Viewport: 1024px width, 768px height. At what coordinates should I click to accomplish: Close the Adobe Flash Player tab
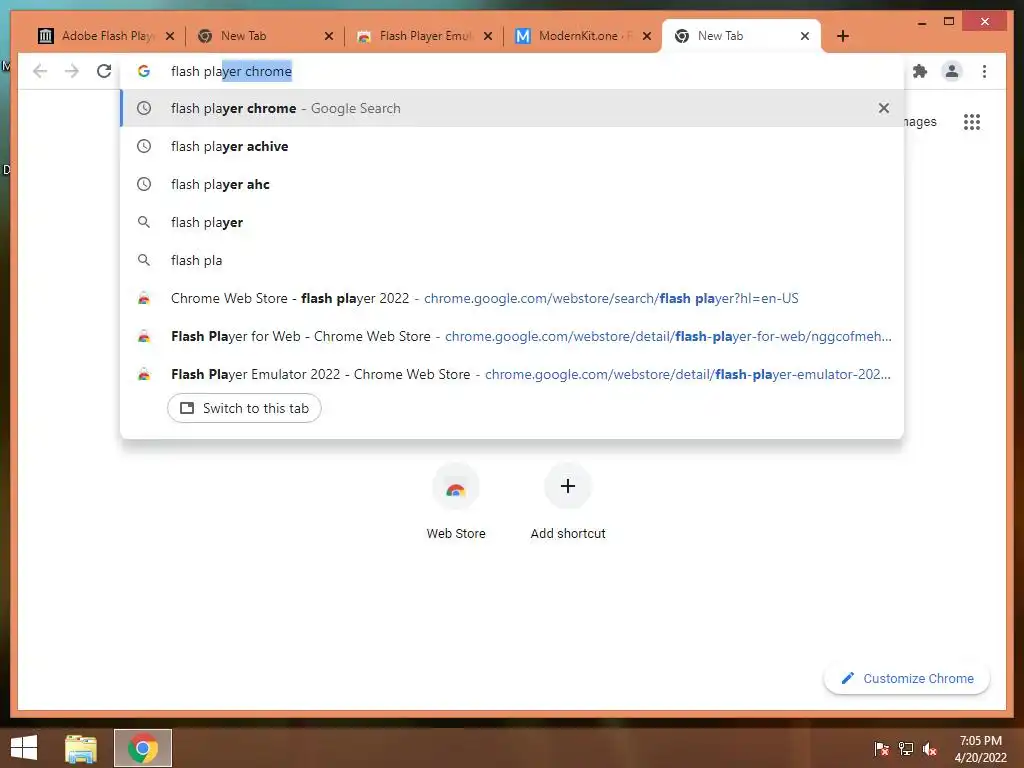coord(170,36)
